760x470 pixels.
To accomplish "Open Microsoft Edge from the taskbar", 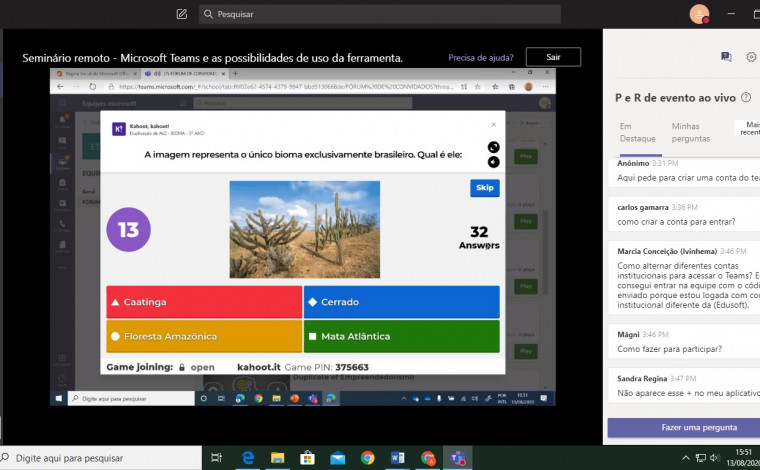I will (248, 458).
